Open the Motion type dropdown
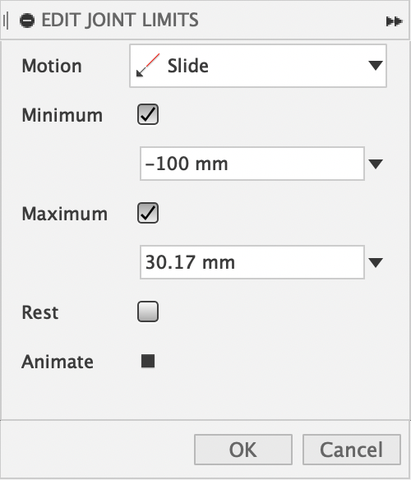This screenshot has width=411, height=480. (x=258, y=66)
